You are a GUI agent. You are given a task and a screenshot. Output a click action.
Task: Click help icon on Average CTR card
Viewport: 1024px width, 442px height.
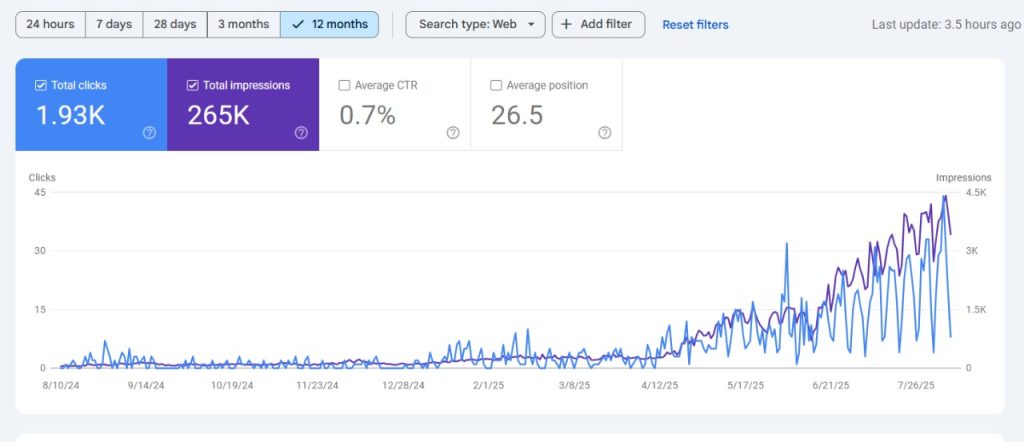coord(452,133)
